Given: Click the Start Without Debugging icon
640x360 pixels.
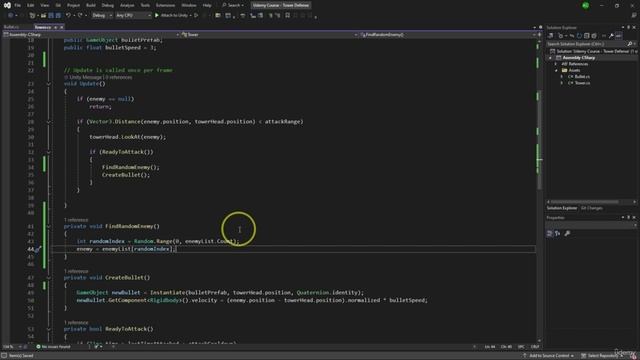Looking at the screenshot, I should (x=196, y=16).
